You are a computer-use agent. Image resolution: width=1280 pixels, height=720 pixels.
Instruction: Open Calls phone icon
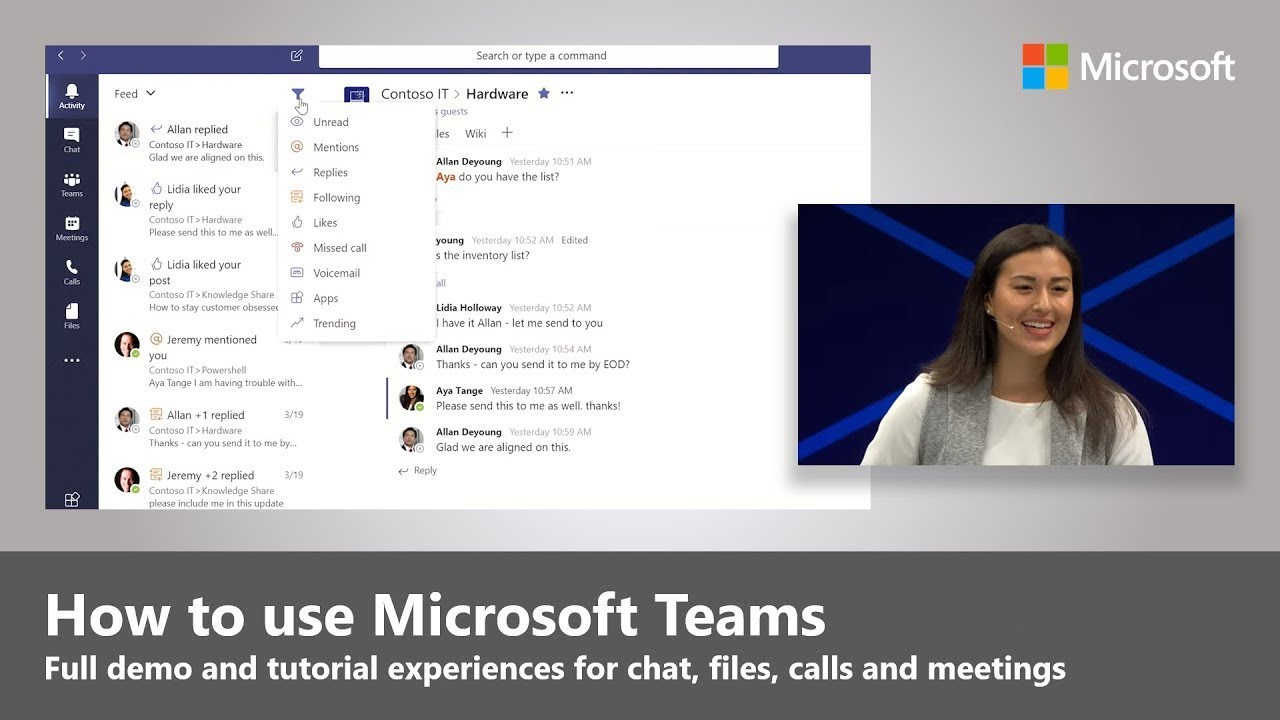(72, 272)
